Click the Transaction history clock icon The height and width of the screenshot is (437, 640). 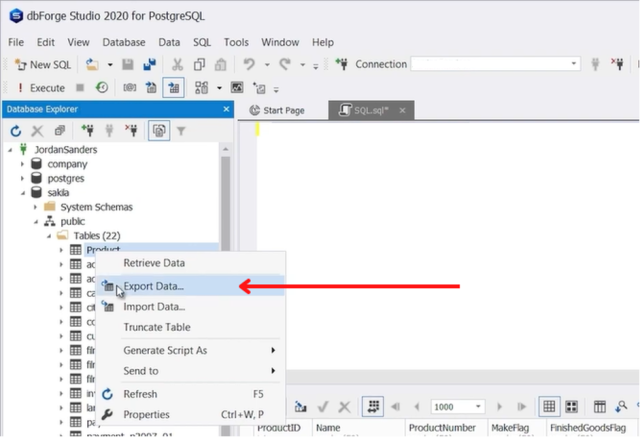[x=102, y=88]
